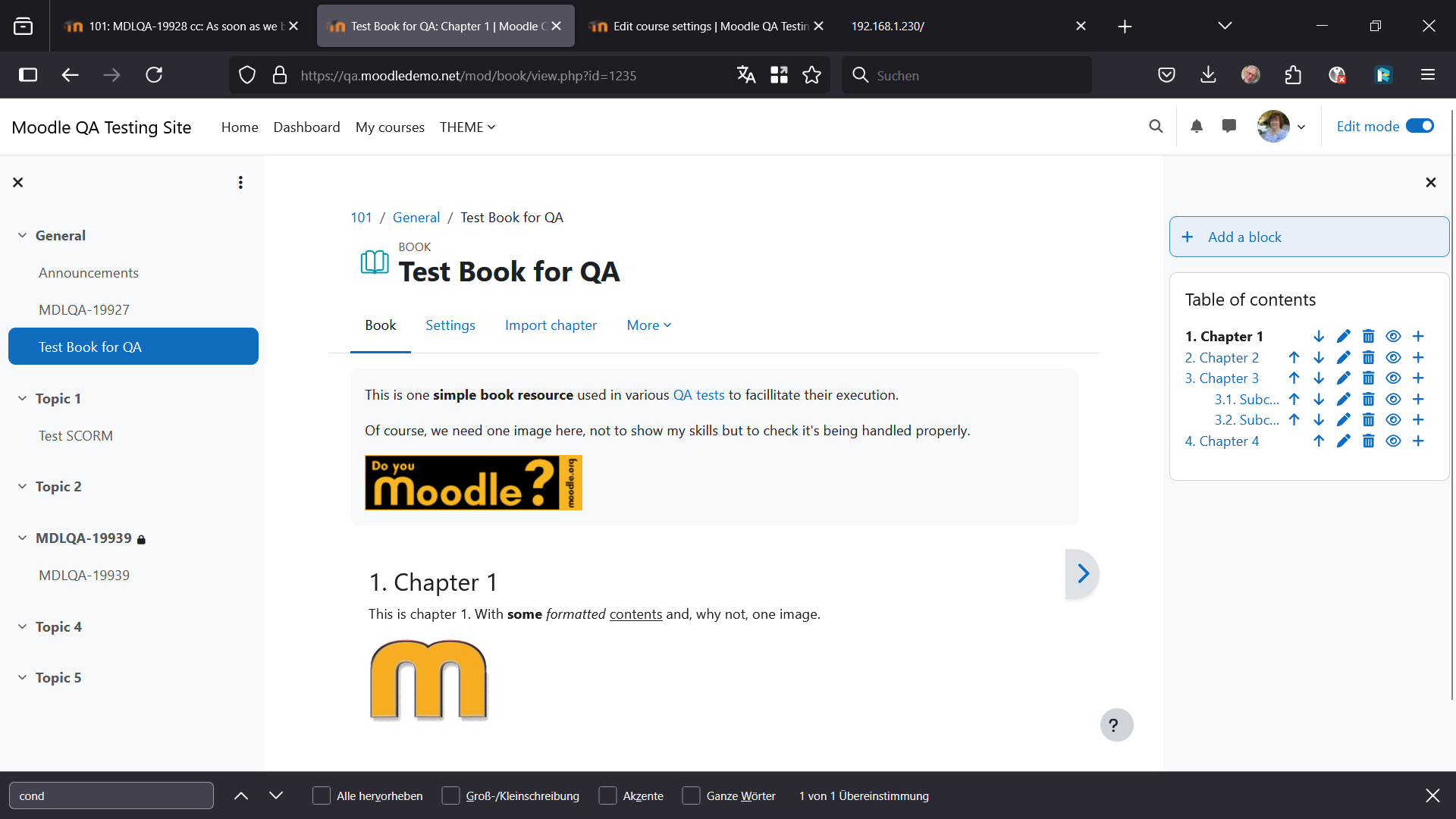The width and height of the screenshot is (1456, 819).
Task: Move Chapter 3 up in contents
Action: [x=1294, y=378]
